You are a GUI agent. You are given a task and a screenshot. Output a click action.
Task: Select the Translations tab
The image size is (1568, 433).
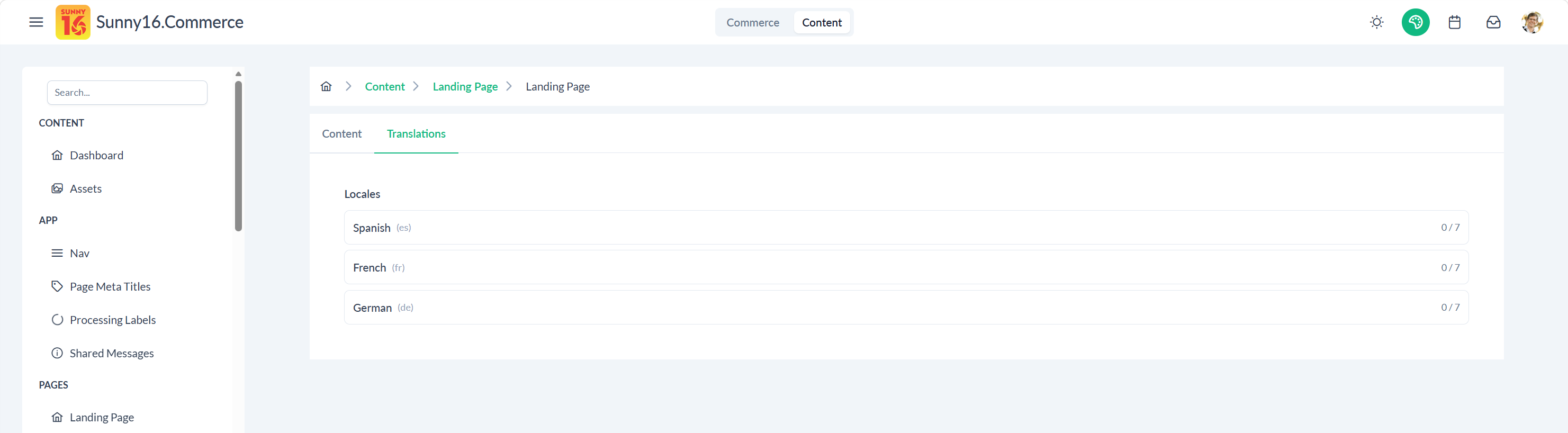coord(416,133)
